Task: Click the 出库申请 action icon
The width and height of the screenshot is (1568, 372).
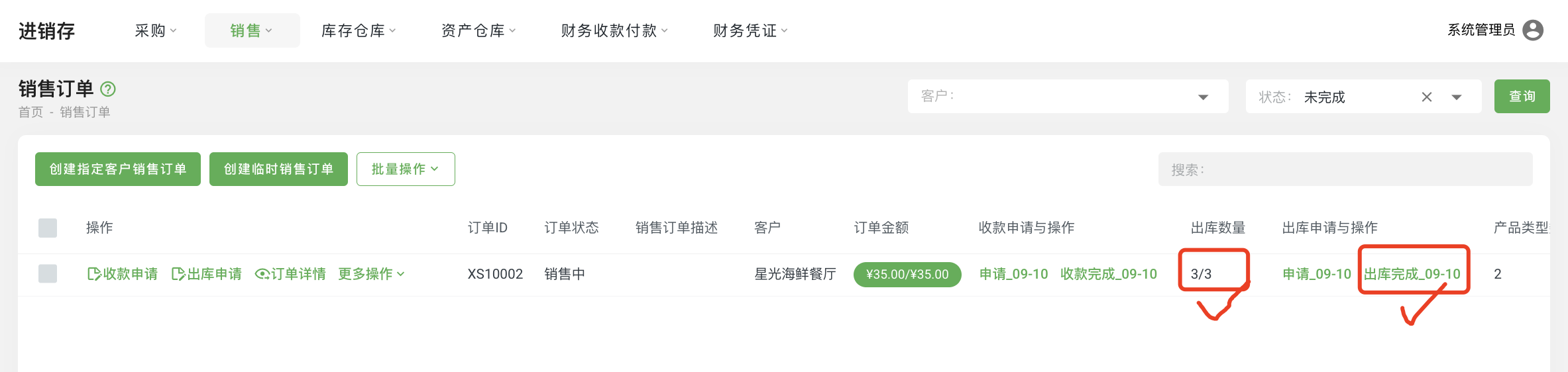Action: click(178, 274)
